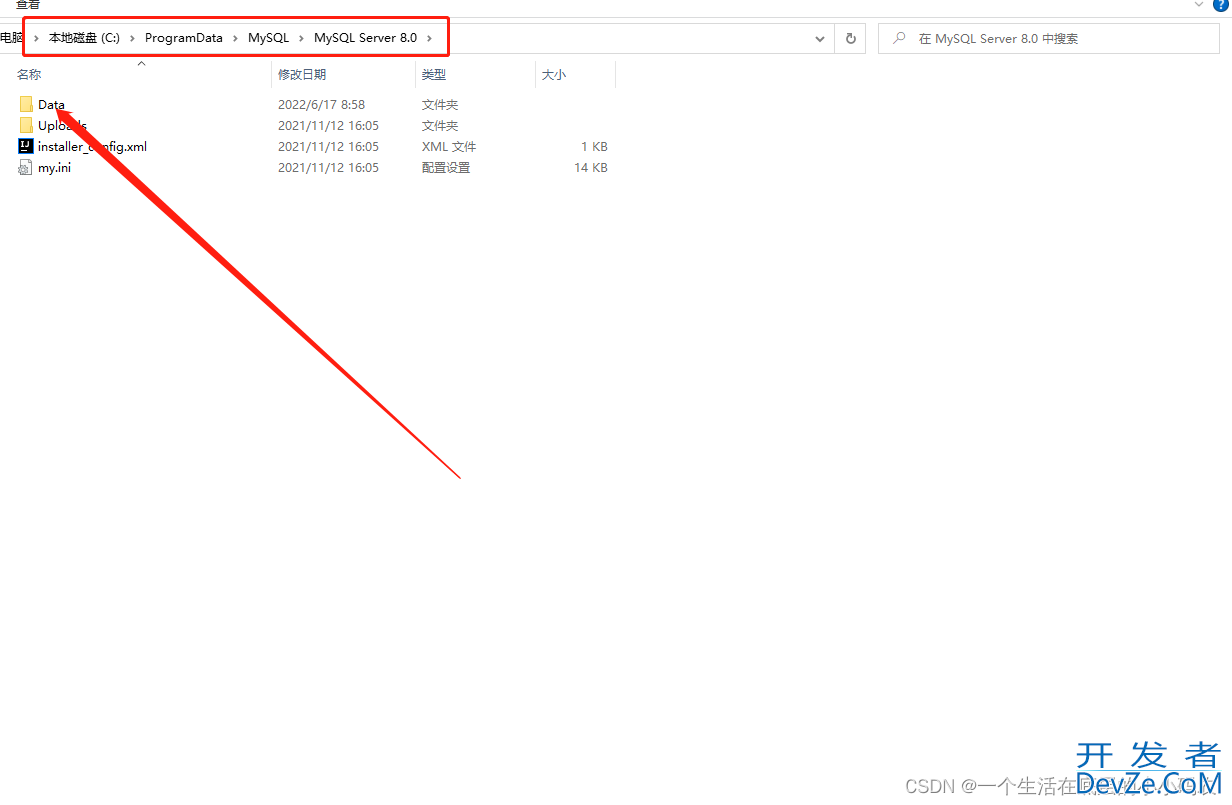Viewport: 1232px width, 805px height.
Task: Open the address bar history dropdown
Action: point(821,38)
